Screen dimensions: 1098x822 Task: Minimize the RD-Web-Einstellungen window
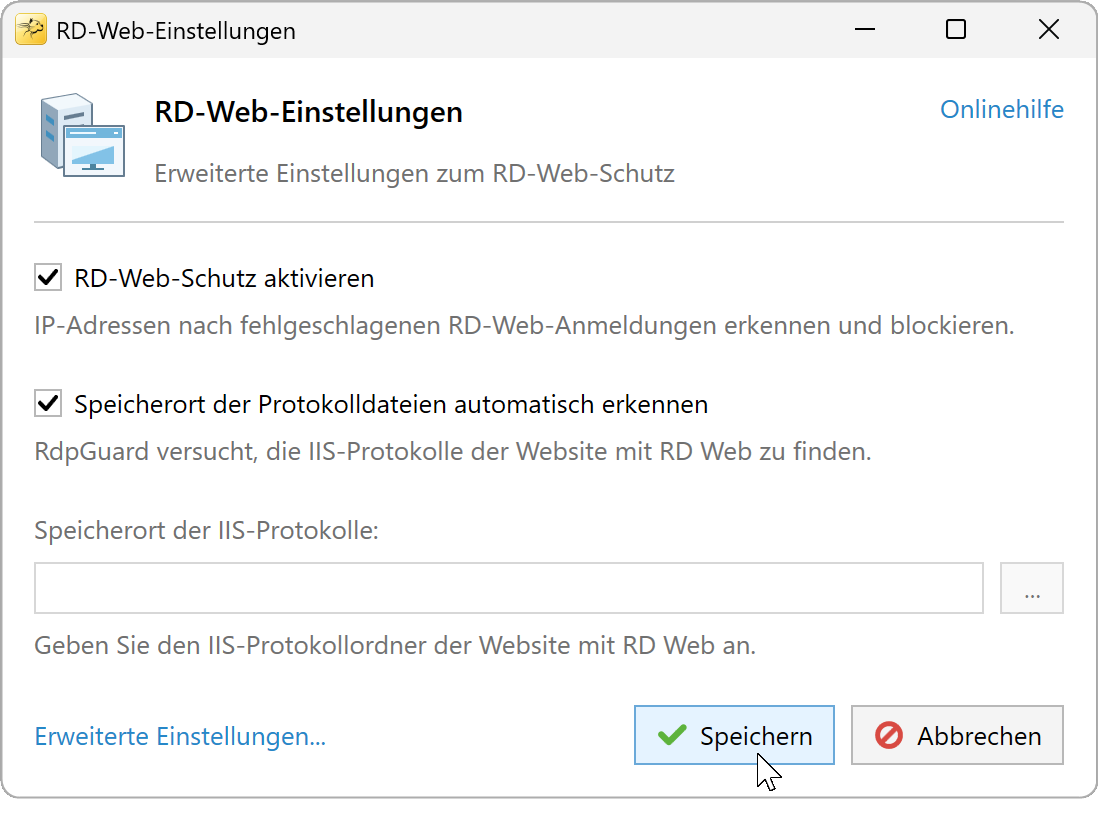(x=865, y=29)
